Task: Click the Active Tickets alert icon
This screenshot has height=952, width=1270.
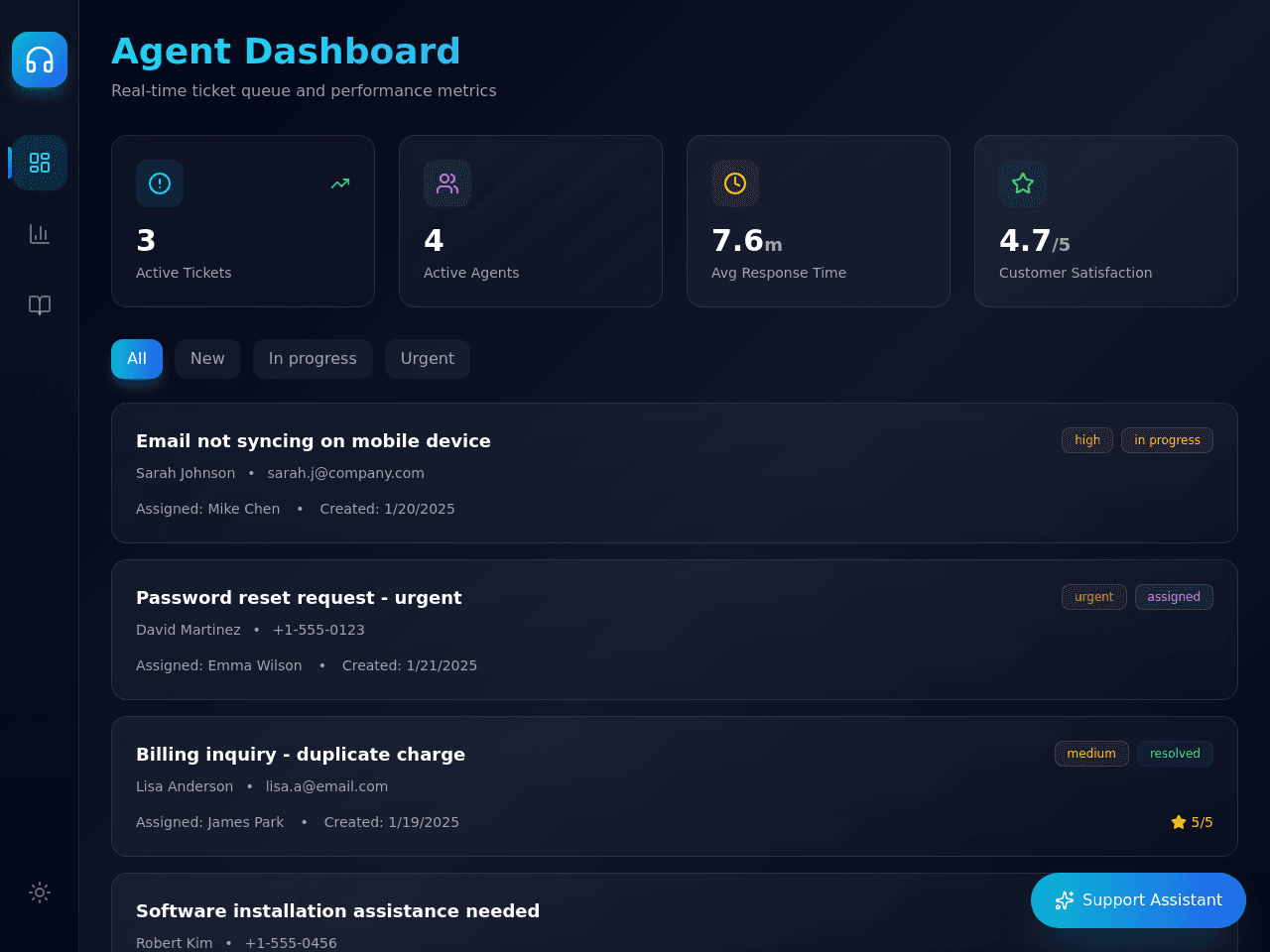Action: point(160,183)
